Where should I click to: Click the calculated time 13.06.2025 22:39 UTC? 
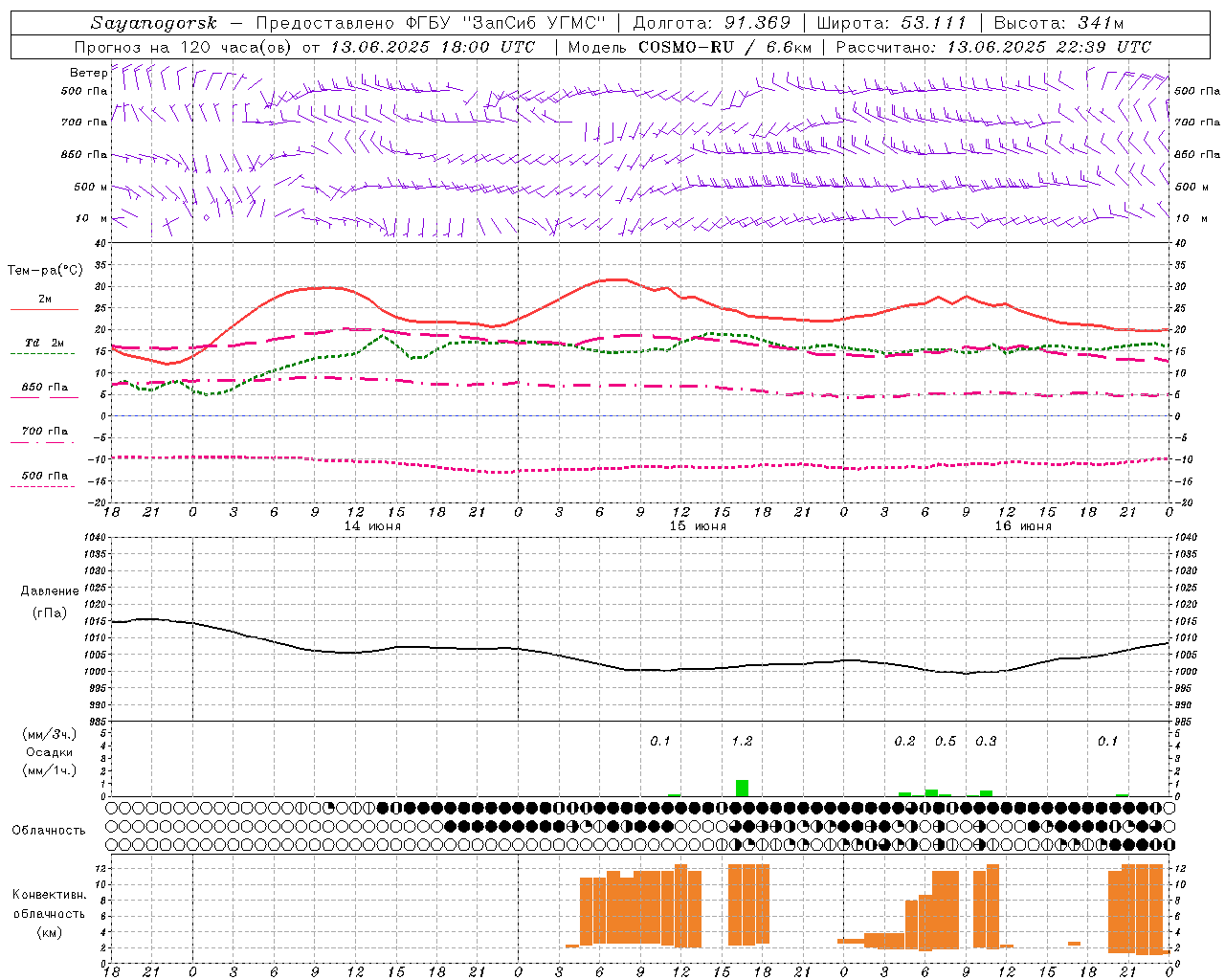click(x=1049, y=47)
